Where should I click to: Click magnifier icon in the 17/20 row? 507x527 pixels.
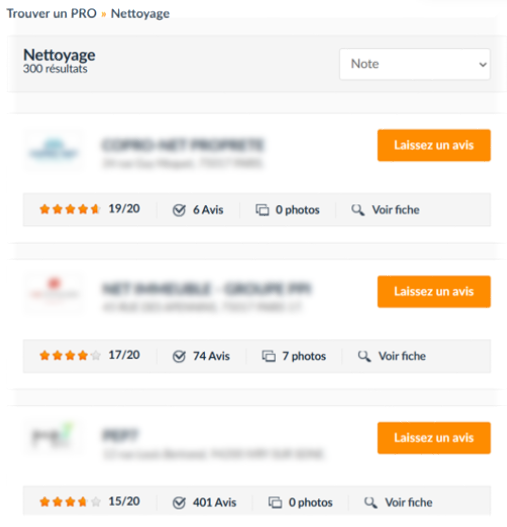click(364, 356)
